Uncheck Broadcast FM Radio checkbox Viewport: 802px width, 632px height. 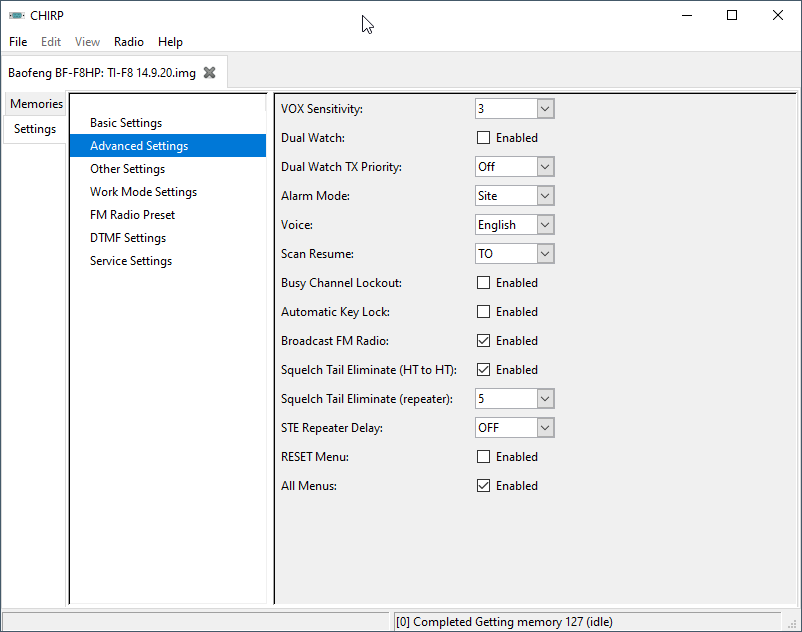[x=483, y=341]
